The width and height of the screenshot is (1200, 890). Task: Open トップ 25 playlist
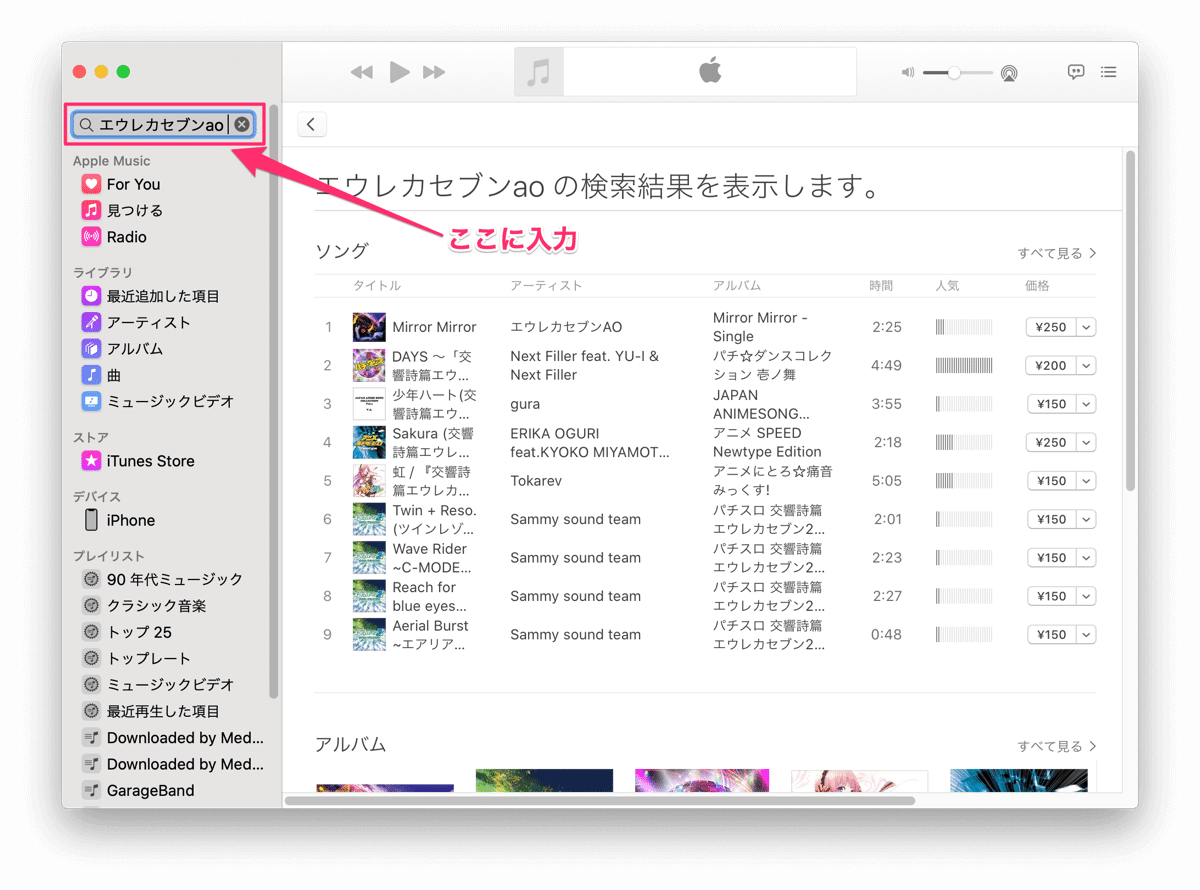[x=139, y=632]
